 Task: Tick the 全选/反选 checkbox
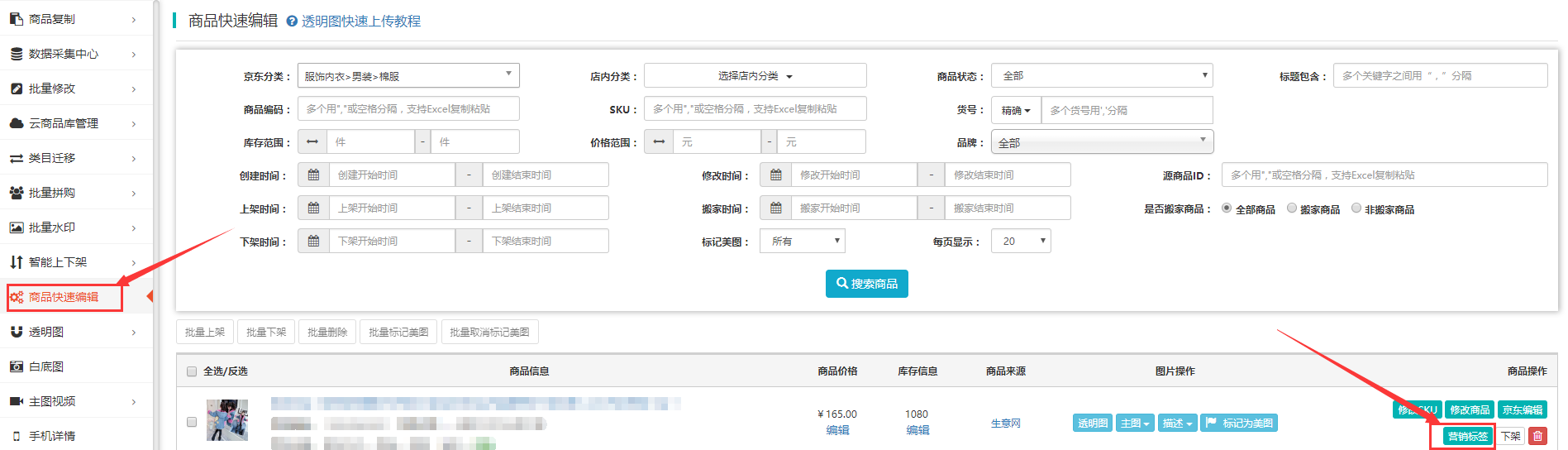192,371
